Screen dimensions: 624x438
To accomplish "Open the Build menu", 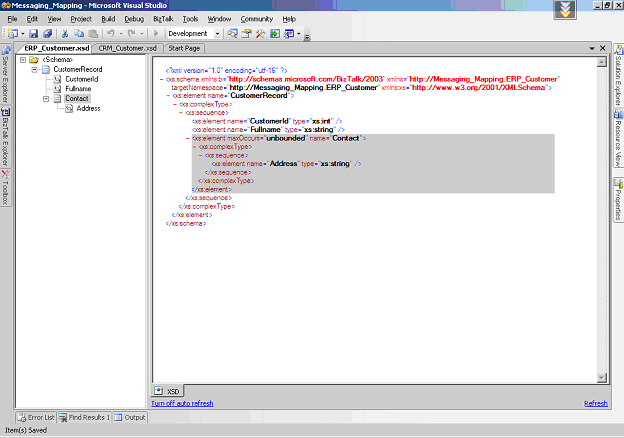I will [108, 19].
